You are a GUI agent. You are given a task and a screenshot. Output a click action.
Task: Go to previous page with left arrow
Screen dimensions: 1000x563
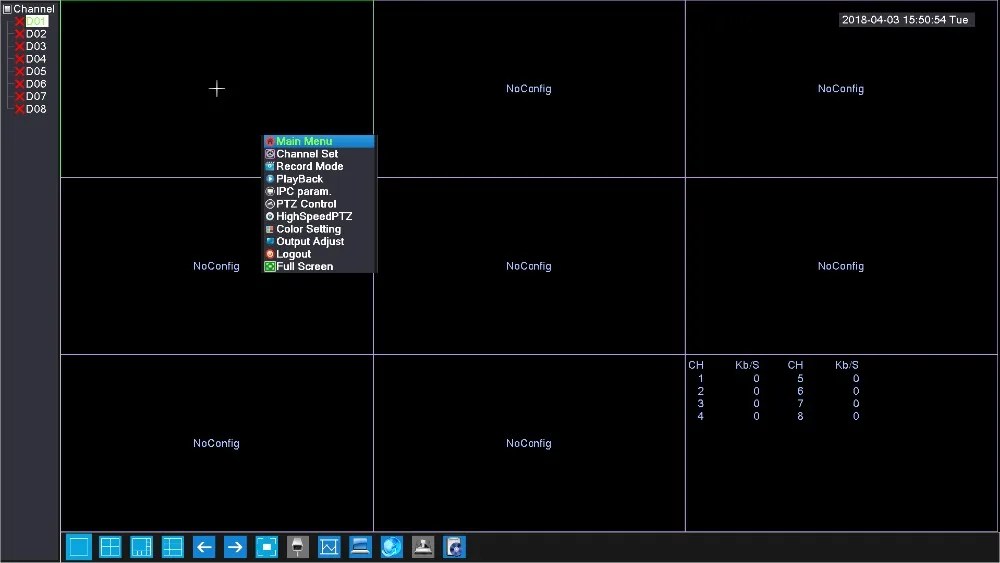pos(204,547)
